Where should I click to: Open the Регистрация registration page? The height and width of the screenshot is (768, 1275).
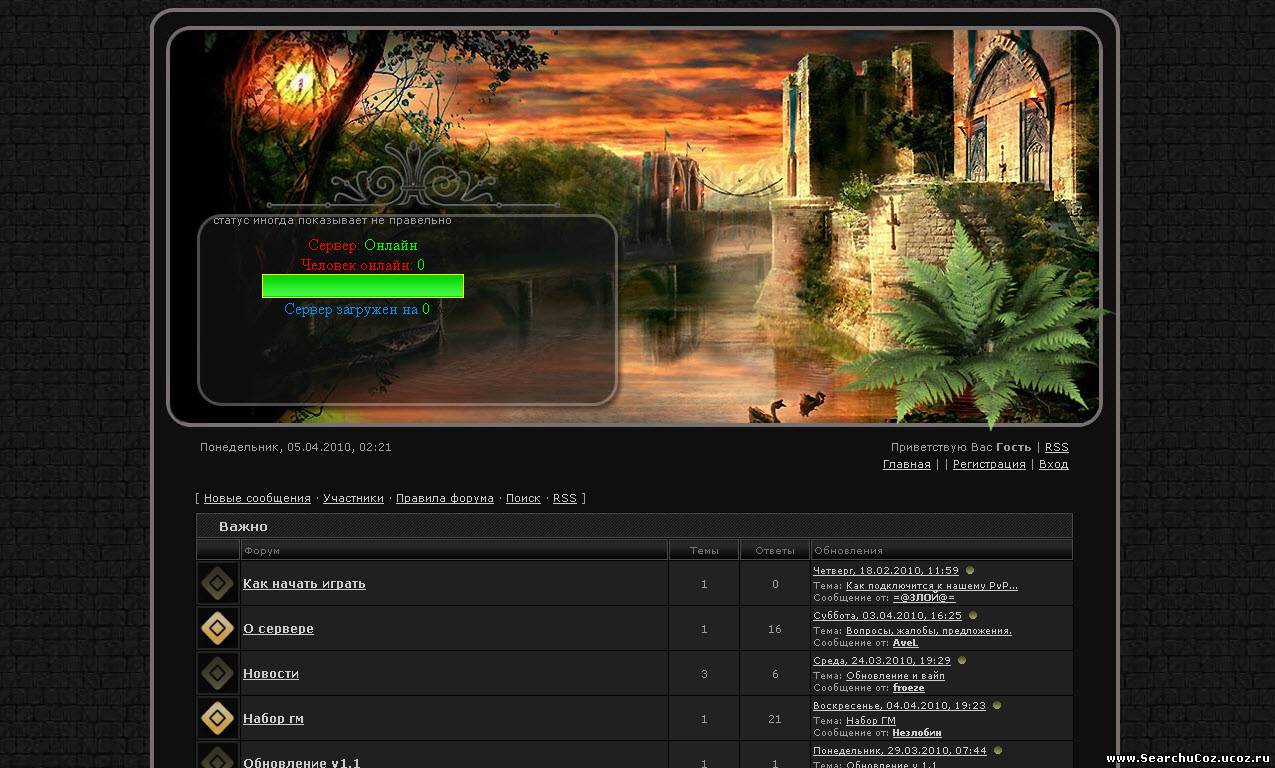tap(989, 464)
